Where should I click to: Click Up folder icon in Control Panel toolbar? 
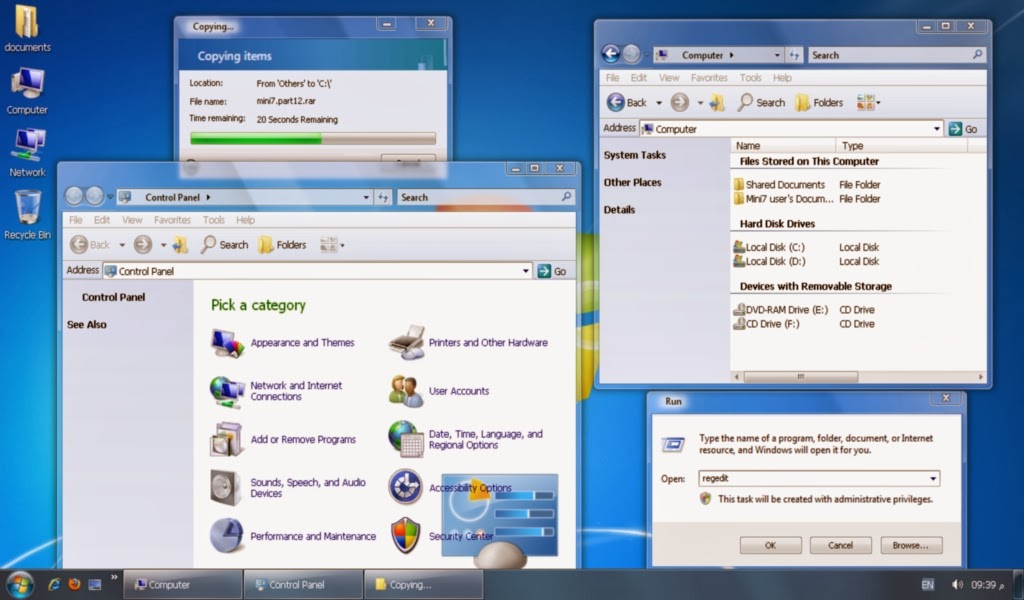(180, 245)
